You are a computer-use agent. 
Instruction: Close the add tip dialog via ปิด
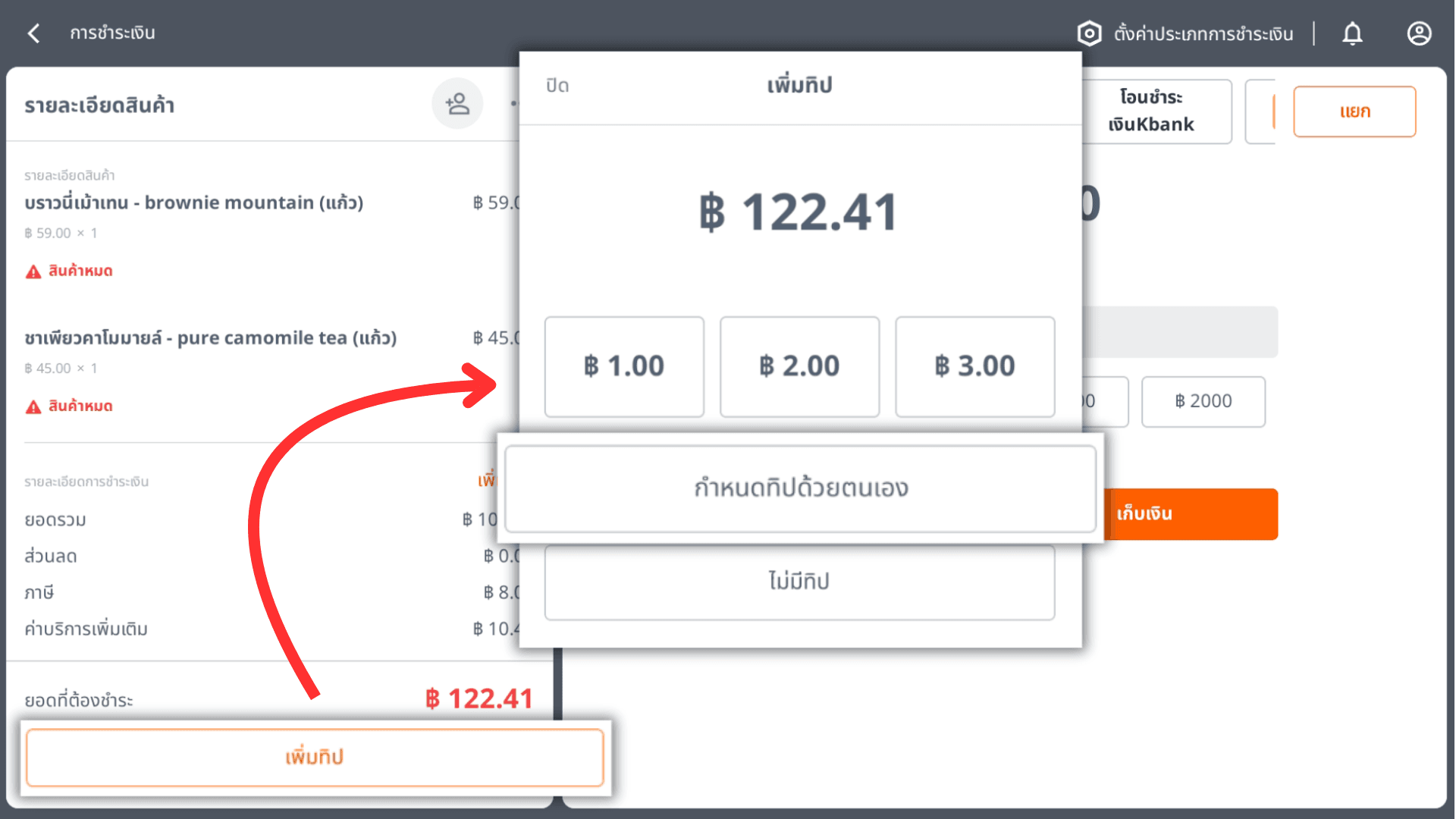click(557, 86)
